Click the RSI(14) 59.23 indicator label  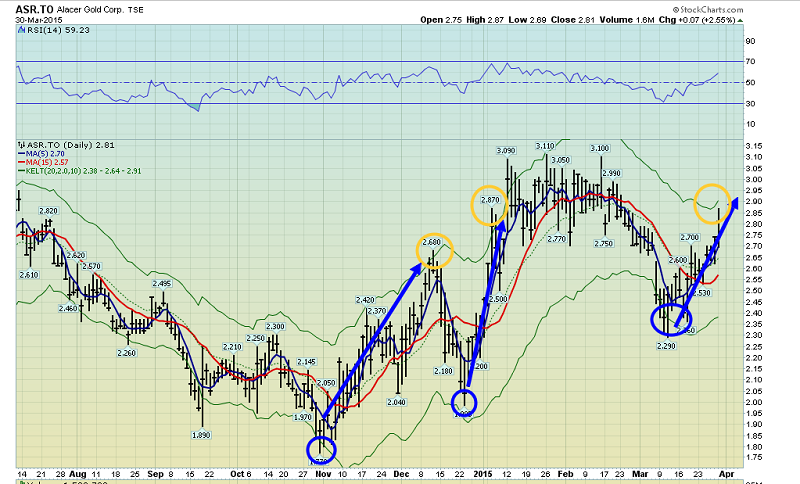pos(57,30)
